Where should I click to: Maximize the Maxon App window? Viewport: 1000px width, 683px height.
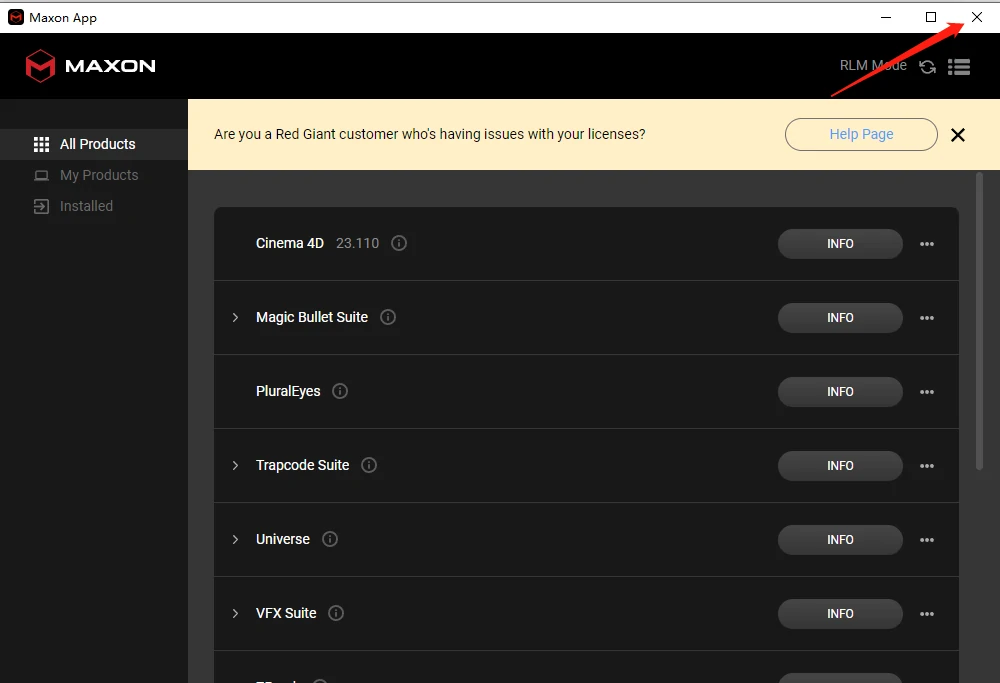pos(931,17)
